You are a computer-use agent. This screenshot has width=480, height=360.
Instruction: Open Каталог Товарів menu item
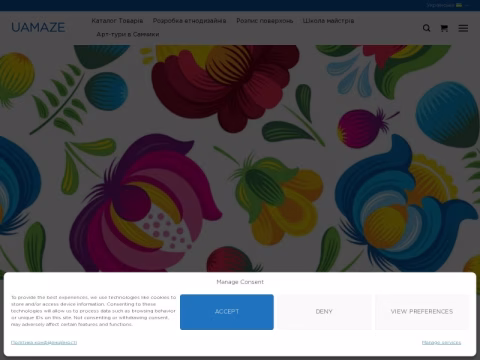[117, 21]
